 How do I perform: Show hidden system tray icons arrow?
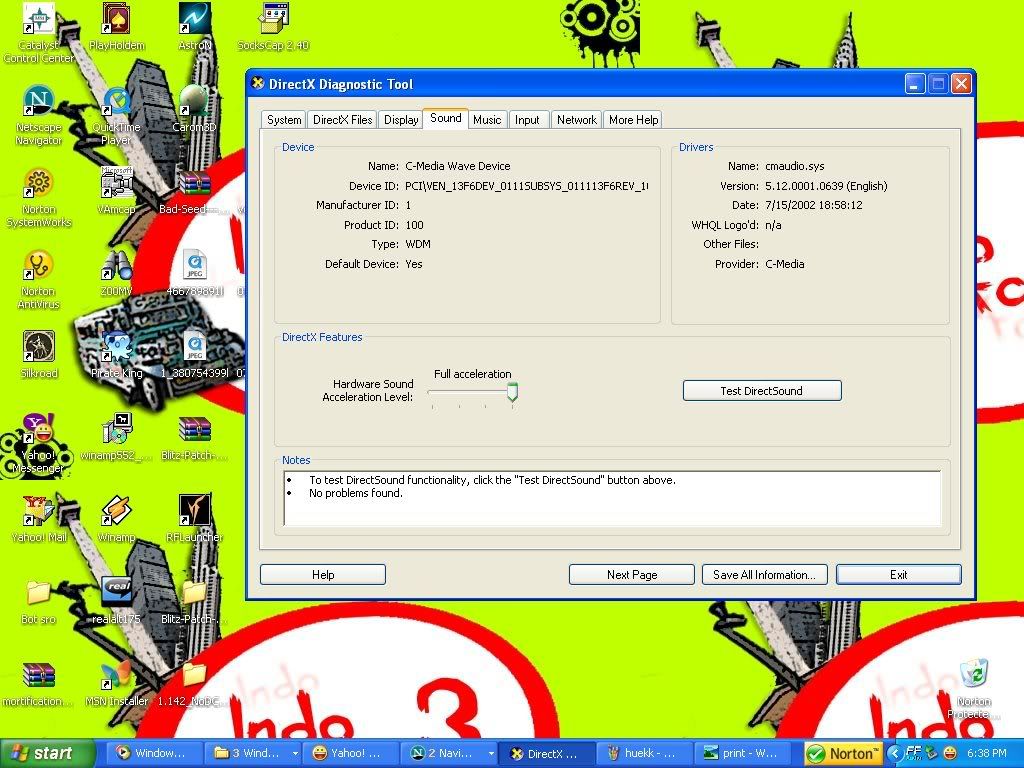click(x=893, y=754)
